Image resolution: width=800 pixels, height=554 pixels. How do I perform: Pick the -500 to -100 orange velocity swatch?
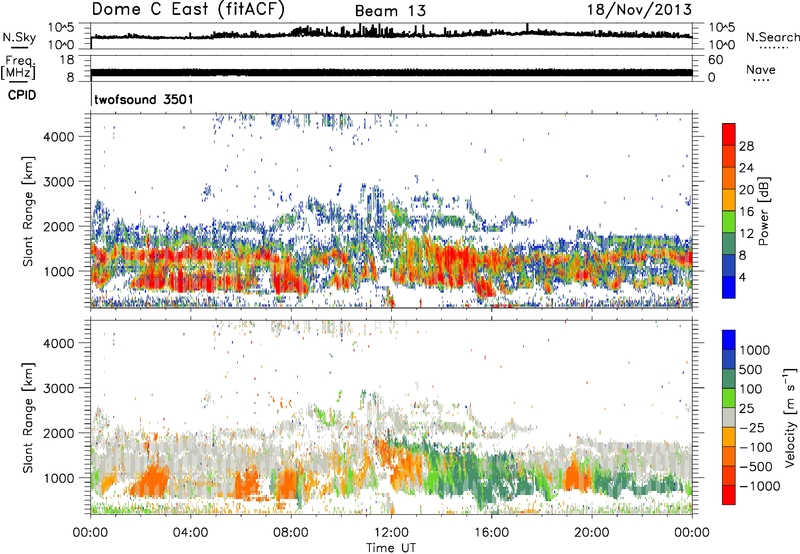click(x=729, y=456)
